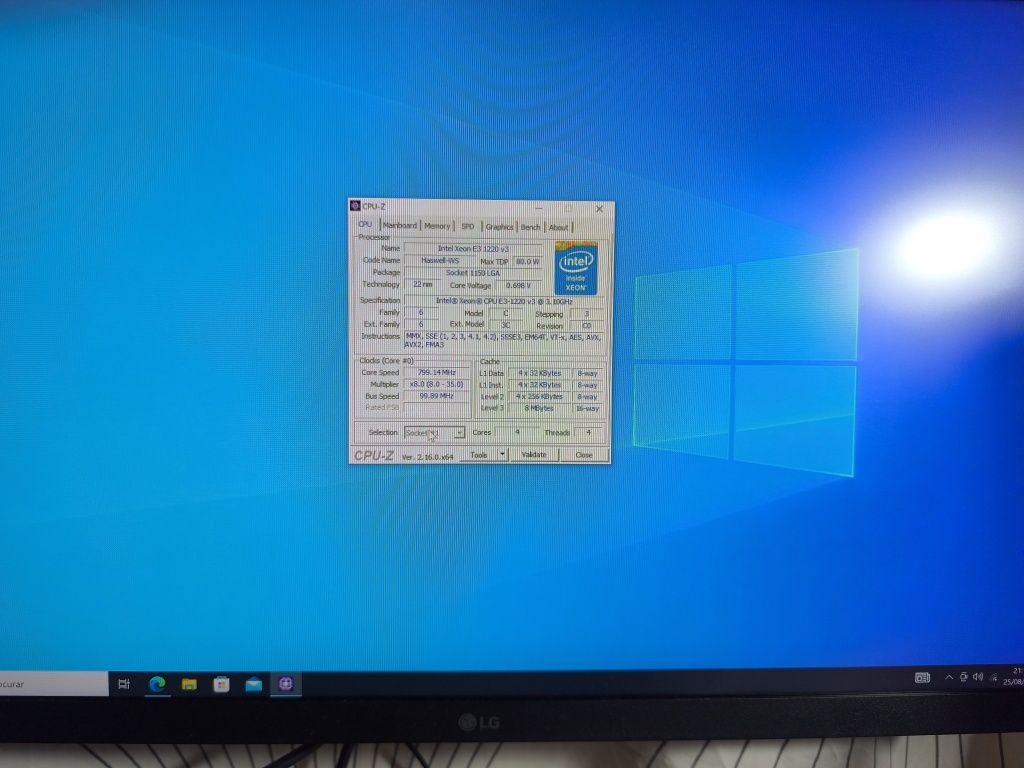Click the CPU-Z taskbar icon
The image size is (1024, 768).
click(286, 683)
